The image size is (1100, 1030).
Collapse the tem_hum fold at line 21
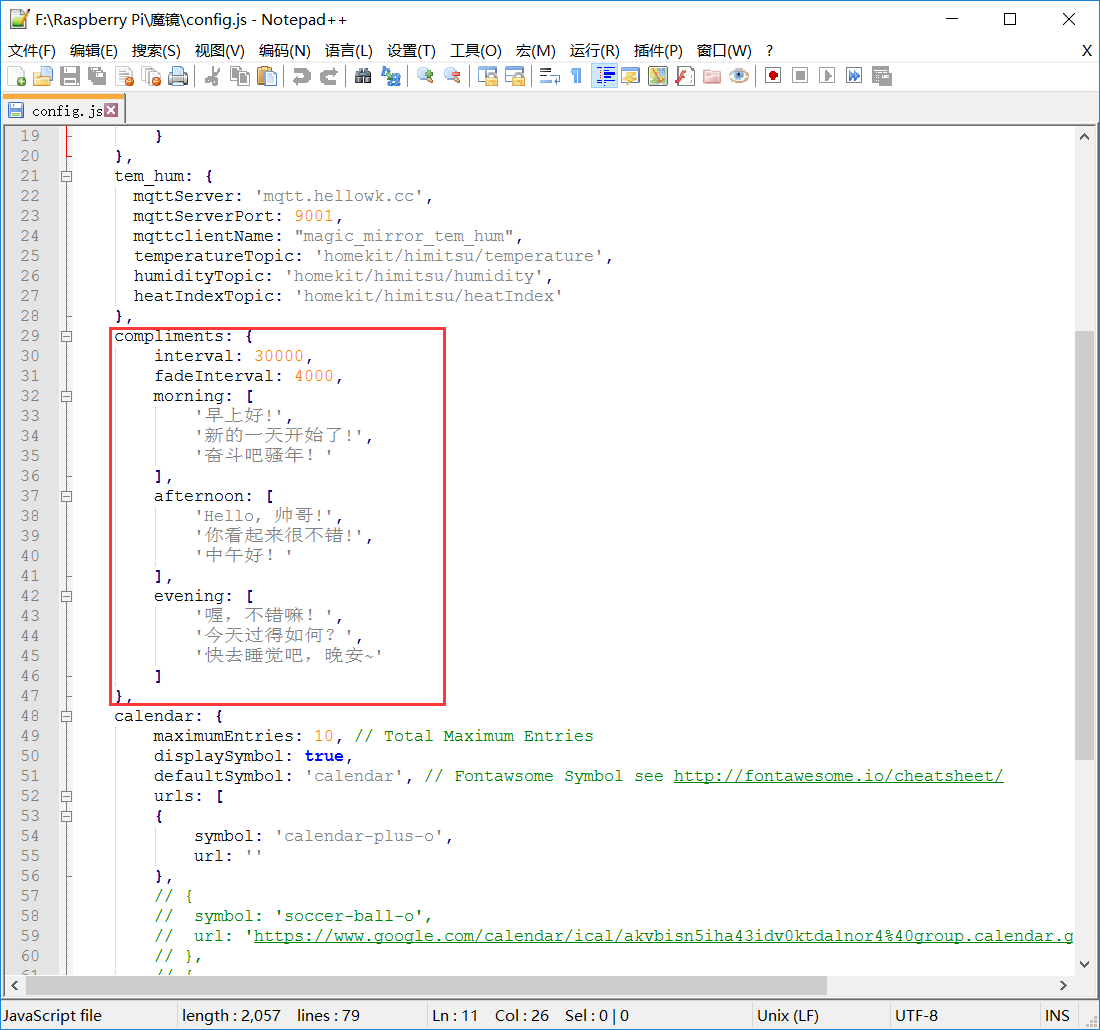[x=66, y=176]
